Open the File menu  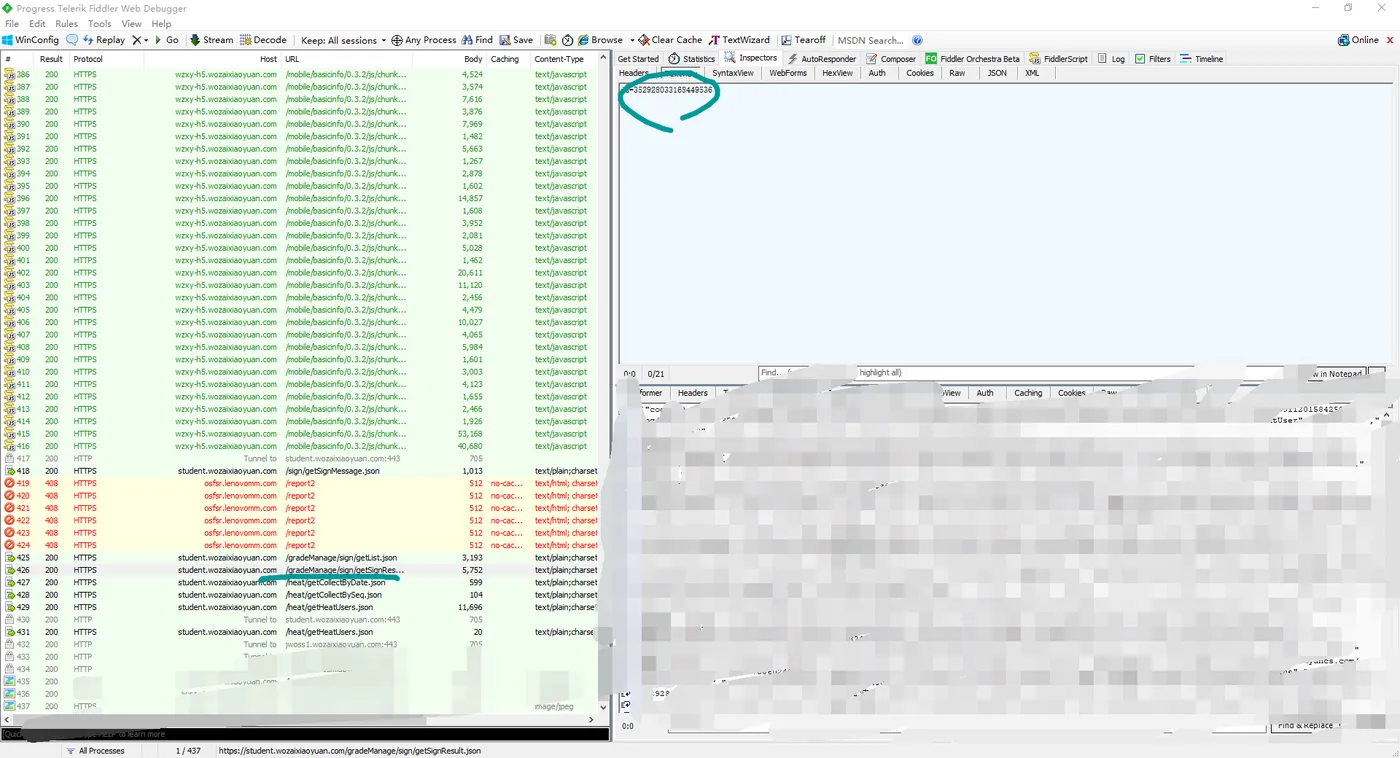(x=12, y=23)
